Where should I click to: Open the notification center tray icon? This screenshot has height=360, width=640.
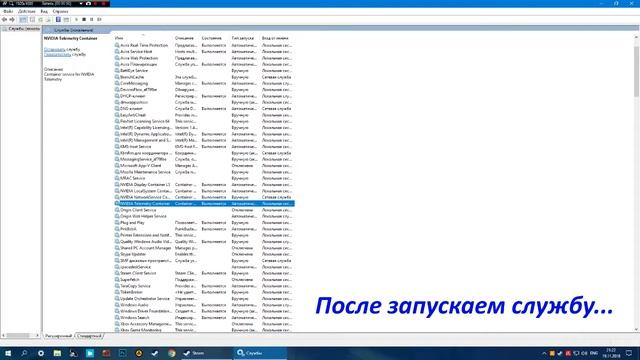pos(629,353)
